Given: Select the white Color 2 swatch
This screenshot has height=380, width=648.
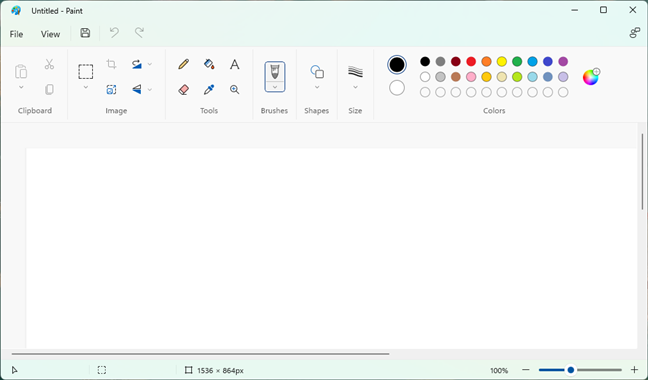Looking at the screenshot, I should (x=397, y=88).
